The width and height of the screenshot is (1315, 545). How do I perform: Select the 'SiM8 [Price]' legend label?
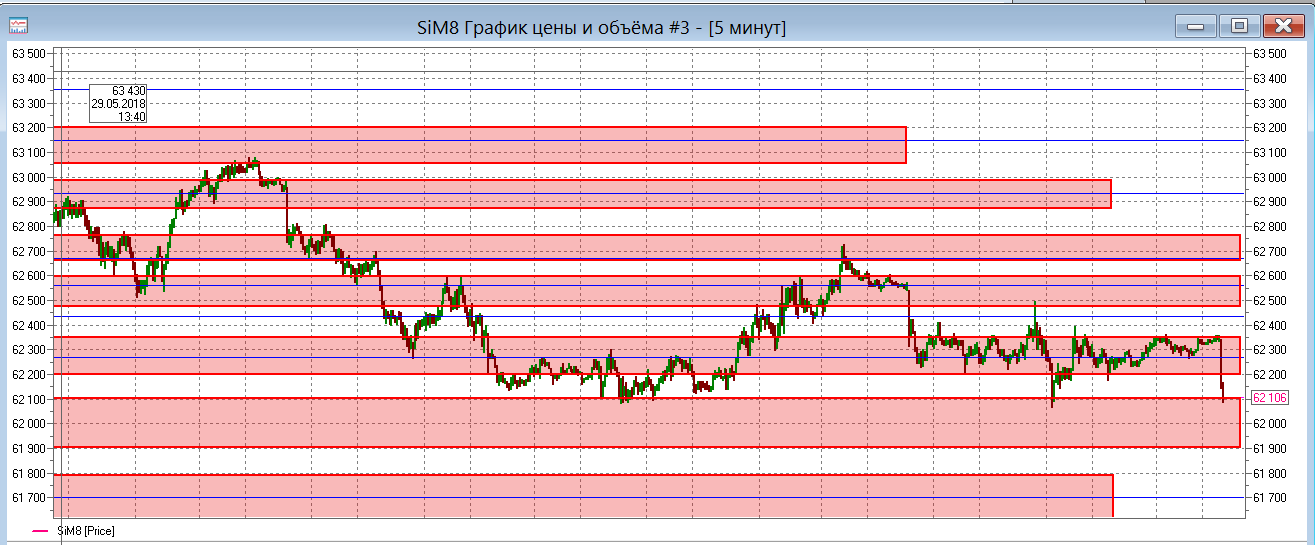point(85,531)
